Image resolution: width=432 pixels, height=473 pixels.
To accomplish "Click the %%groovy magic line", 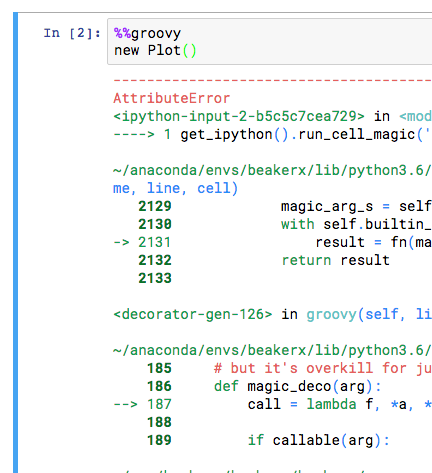I will pos(147,33).
